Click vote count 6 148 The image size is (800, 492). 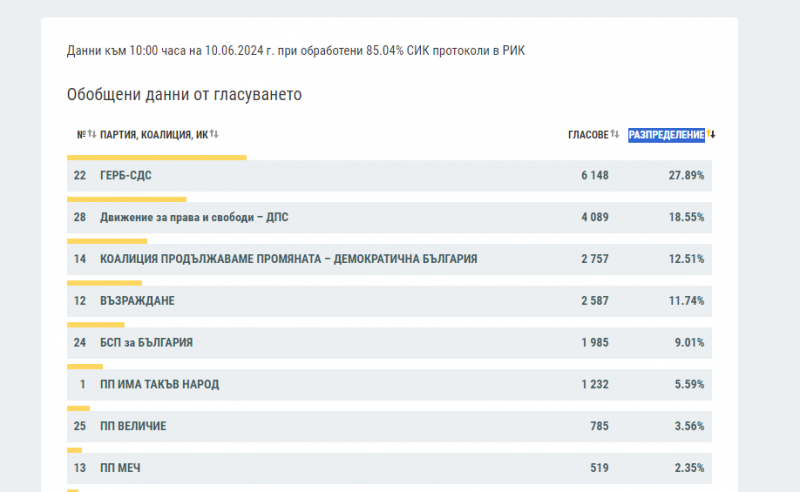pos(595,176)
